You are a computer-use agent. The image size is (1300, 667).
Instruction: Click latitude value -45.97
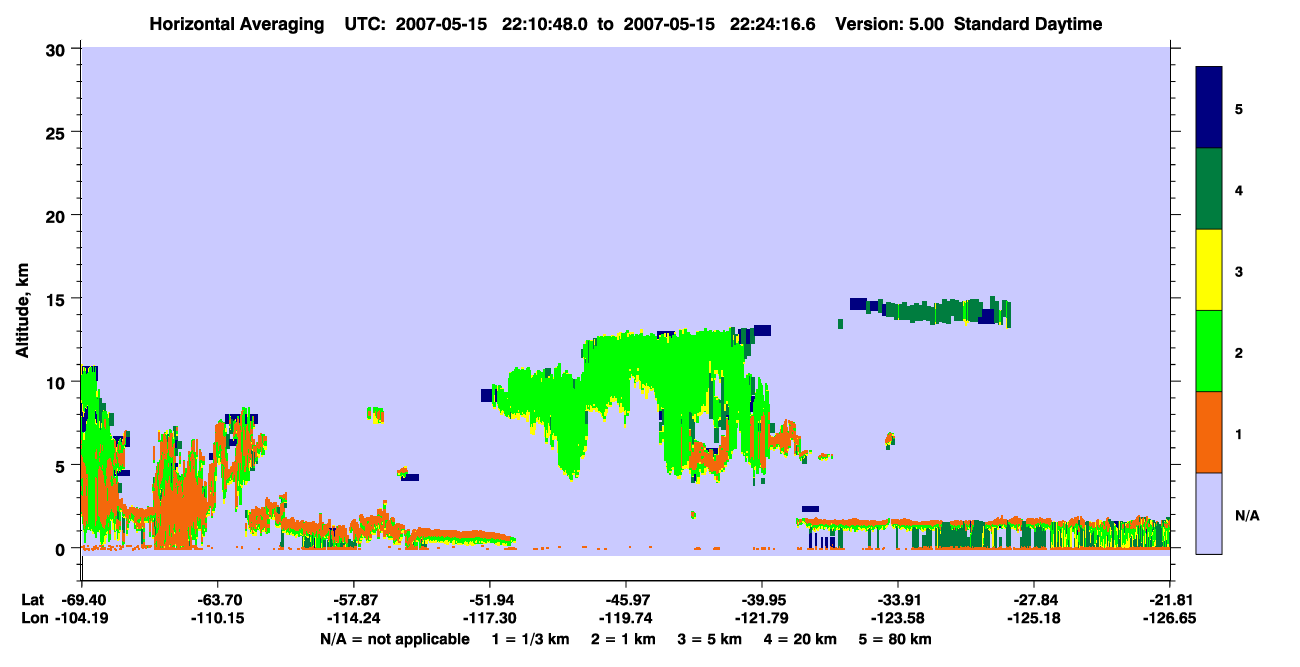click(x=626, y=600)
